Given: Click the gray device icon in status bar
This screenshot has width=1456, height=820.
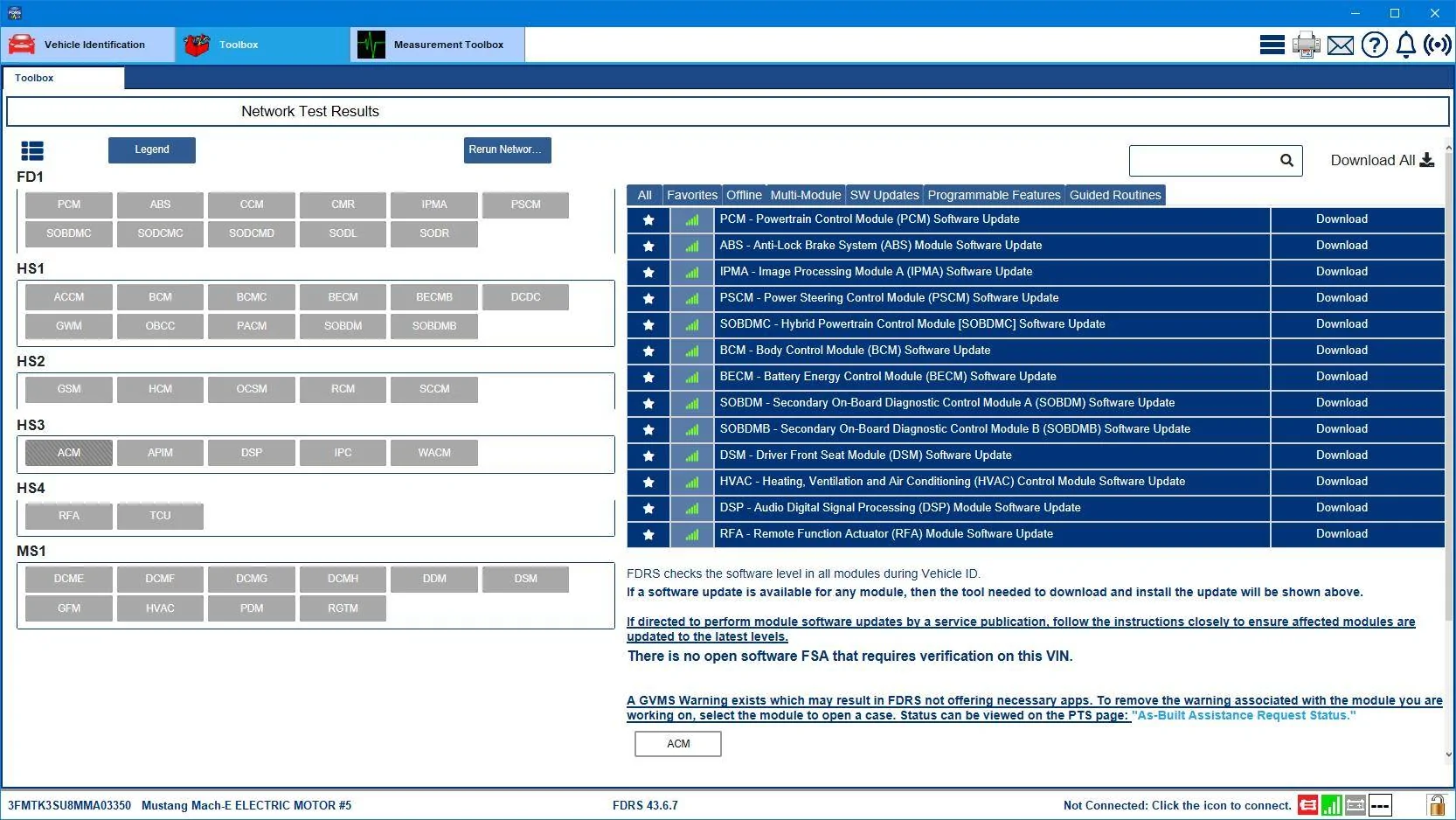Looking at the screenshot, I should tap(1355, 805).
